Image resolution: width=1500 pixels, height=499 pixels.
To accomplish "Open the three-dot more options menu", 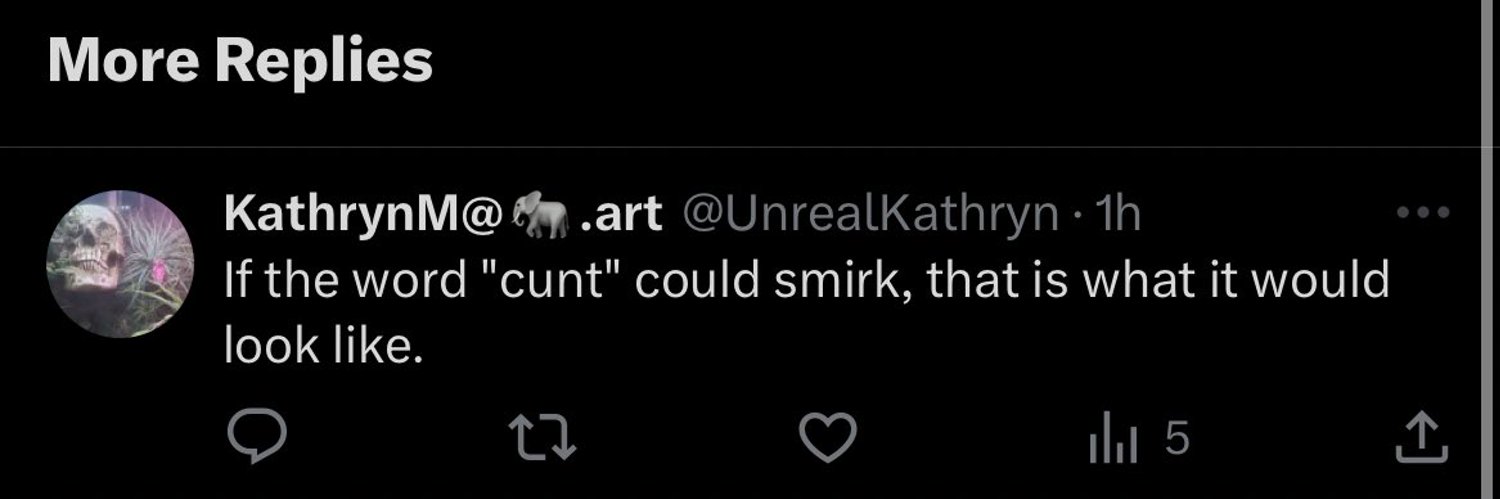I will coord(1423,212).
